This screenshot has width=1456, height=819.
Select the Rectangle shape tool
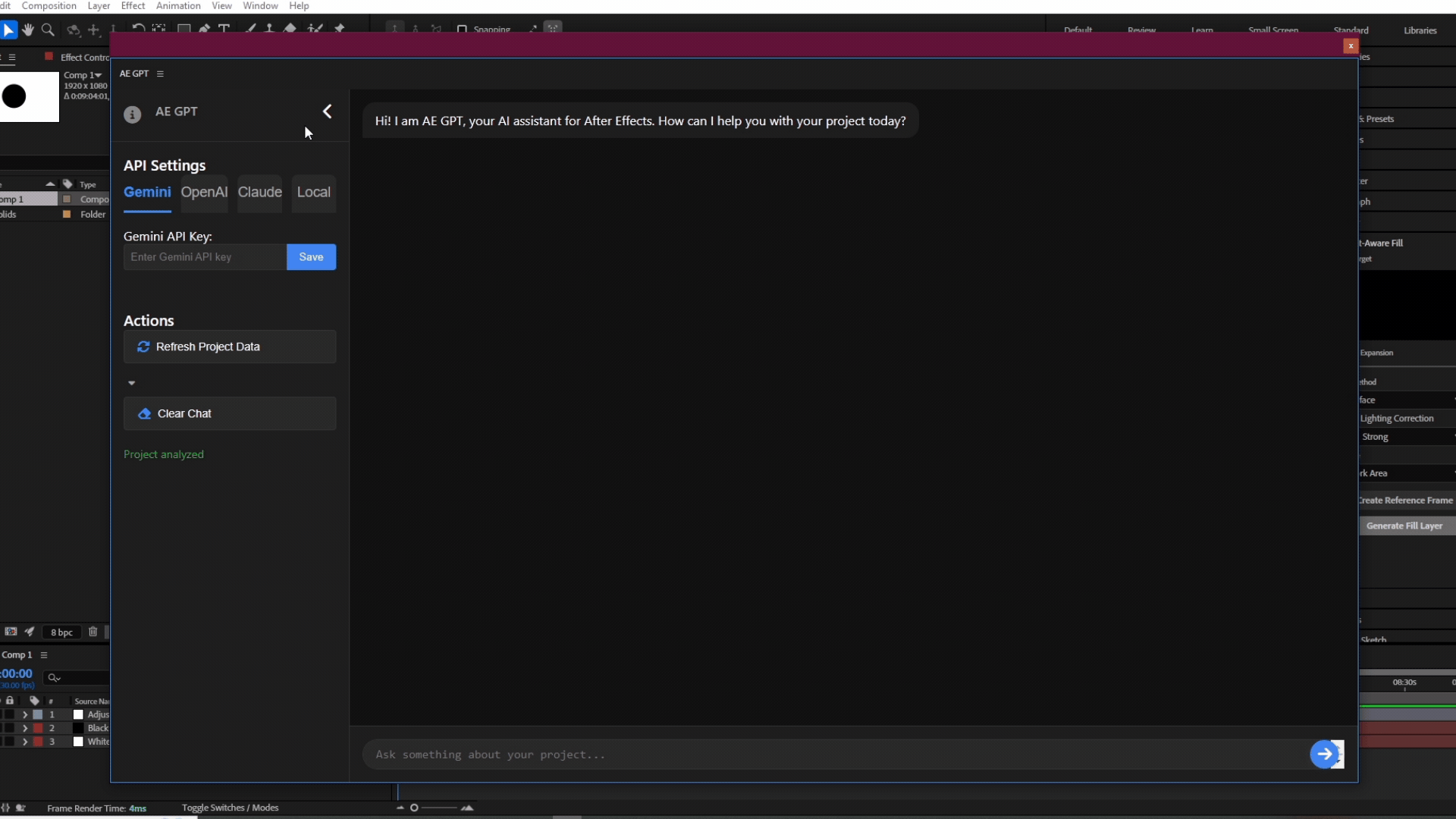pos(184,29)
